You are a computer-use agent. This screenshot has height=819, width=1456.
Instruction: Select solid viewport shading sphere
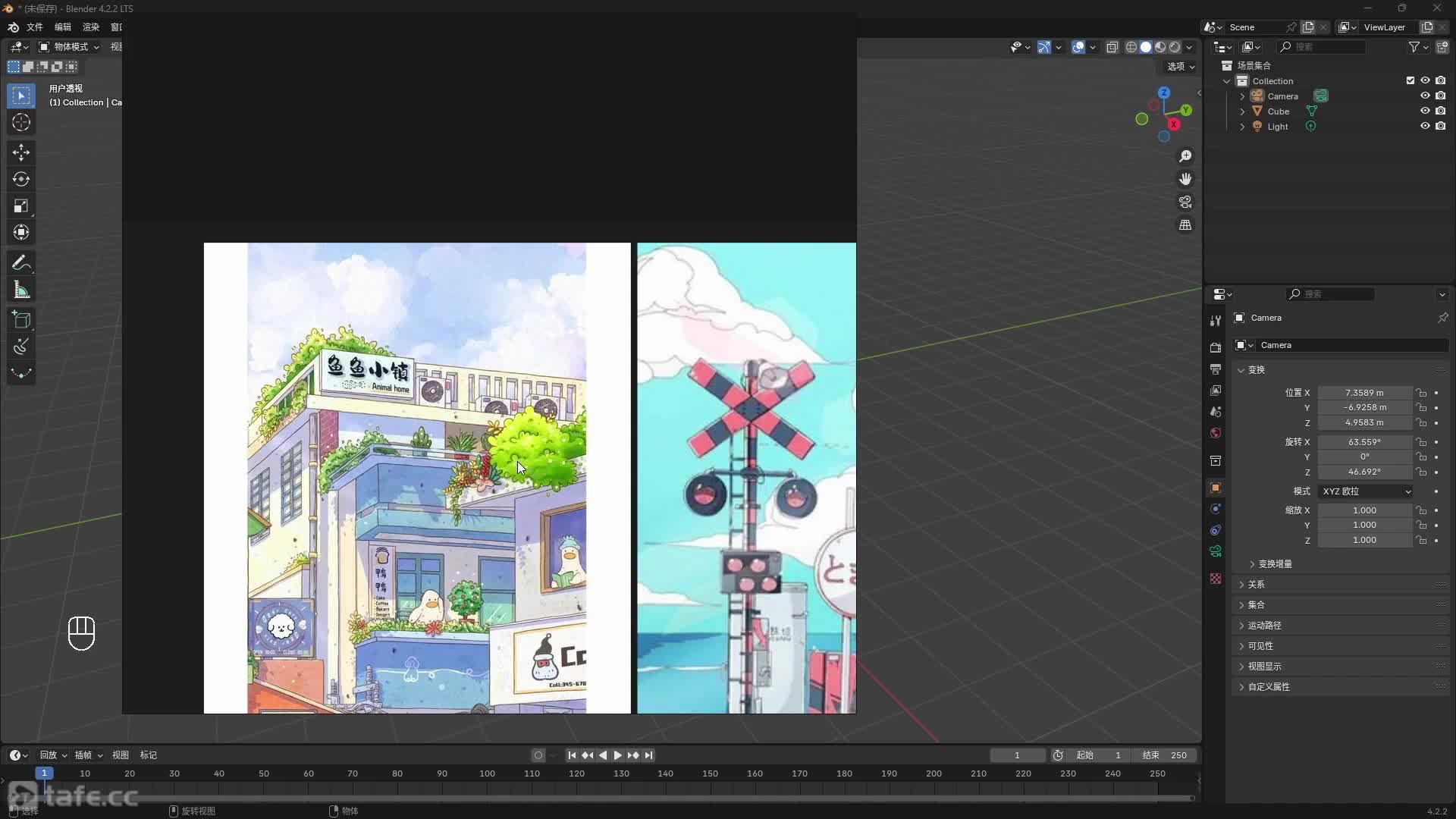[x=1146, y=47]
